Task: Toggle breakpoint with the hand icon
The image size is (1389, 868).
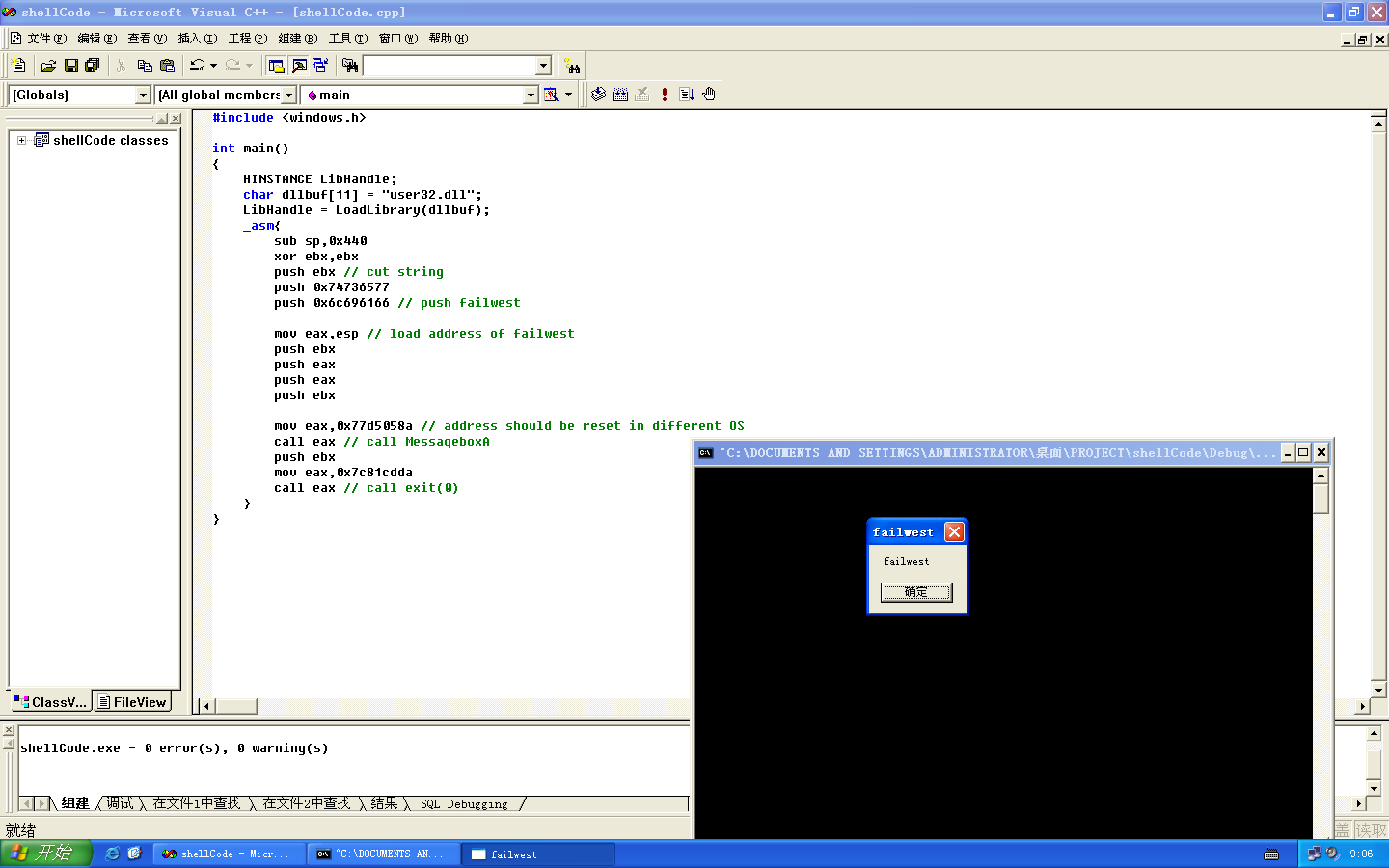Action: (709, 95)
